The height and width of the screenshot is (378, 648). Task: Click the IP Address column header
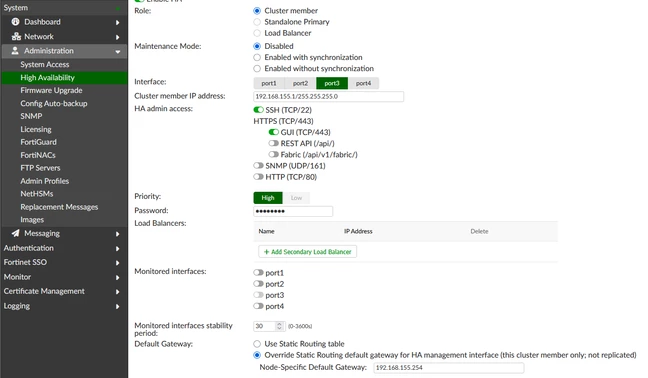pos(358,231)
